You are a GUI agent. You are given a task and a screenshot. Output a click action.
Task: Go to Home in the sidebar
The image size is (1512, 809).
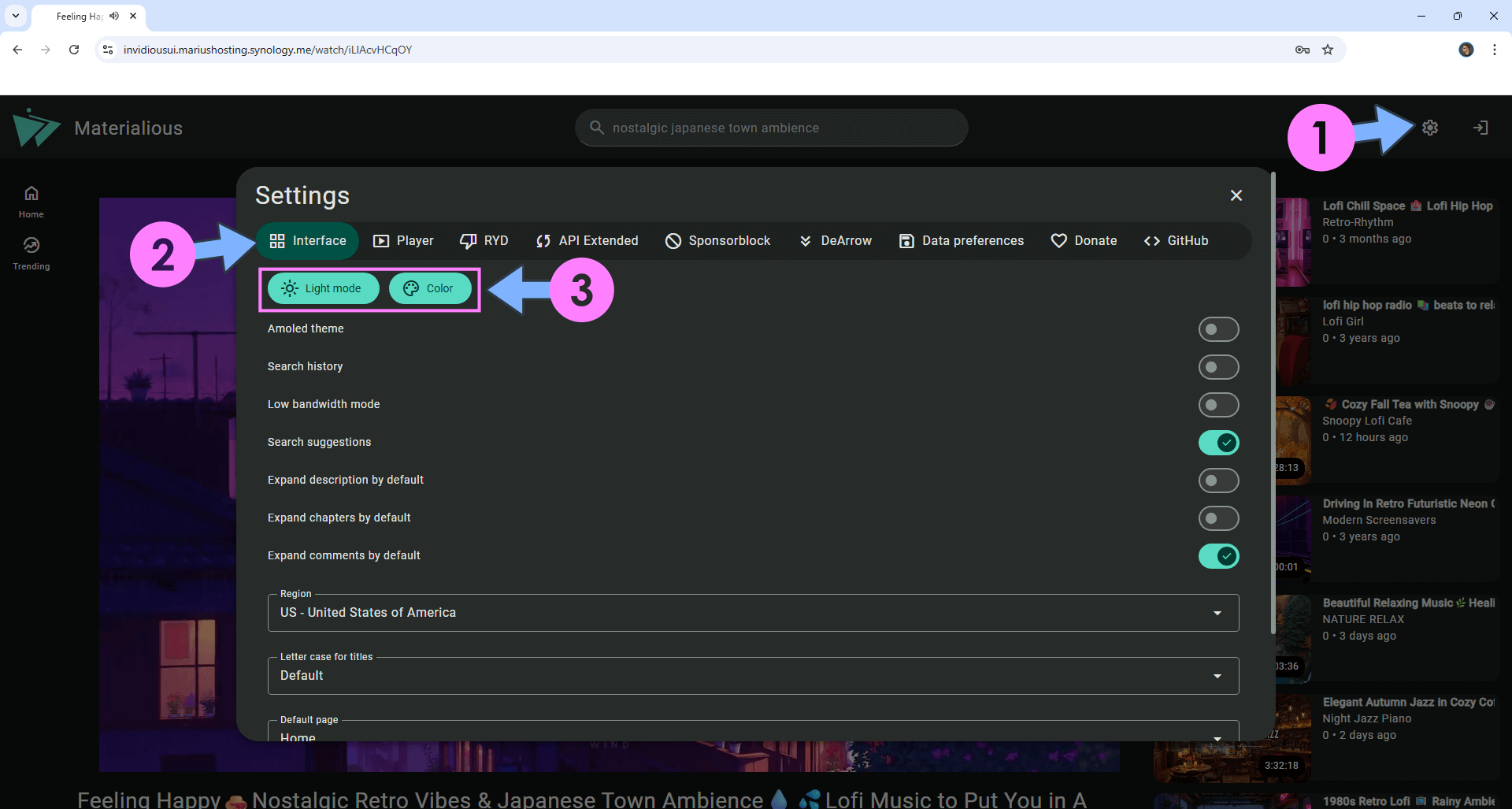tap(31, 202)
